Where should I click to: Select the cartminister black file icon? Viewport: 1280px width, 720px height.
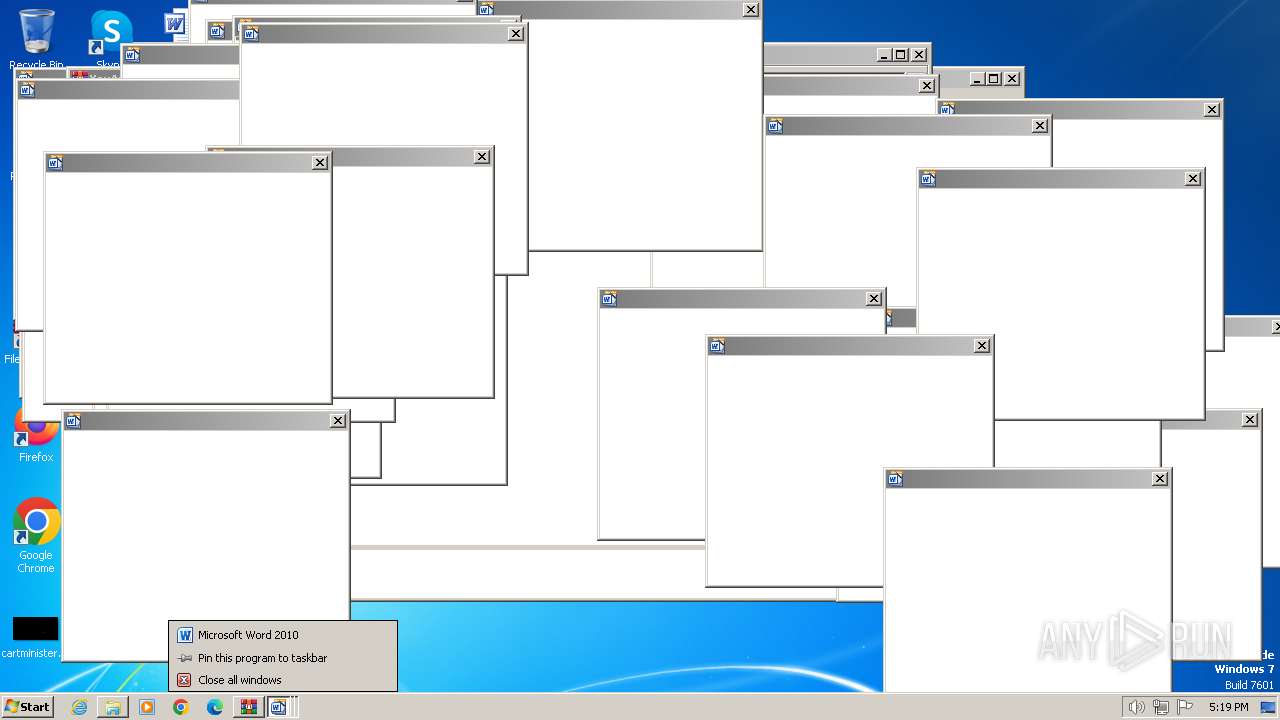[32, 637]
